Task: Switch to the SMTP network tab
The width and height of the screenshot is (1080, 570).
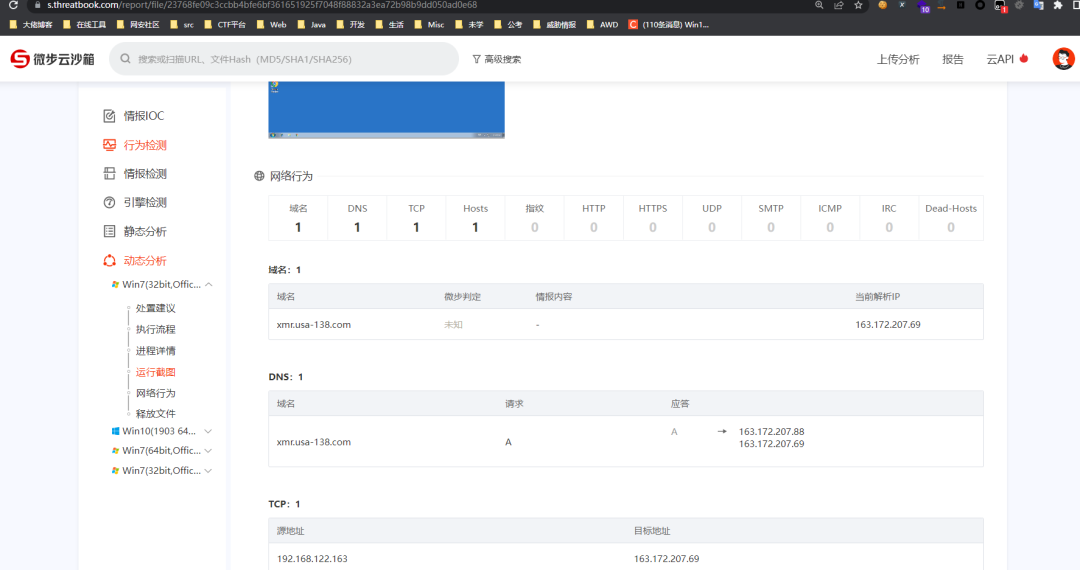Action: coord(771,218)
